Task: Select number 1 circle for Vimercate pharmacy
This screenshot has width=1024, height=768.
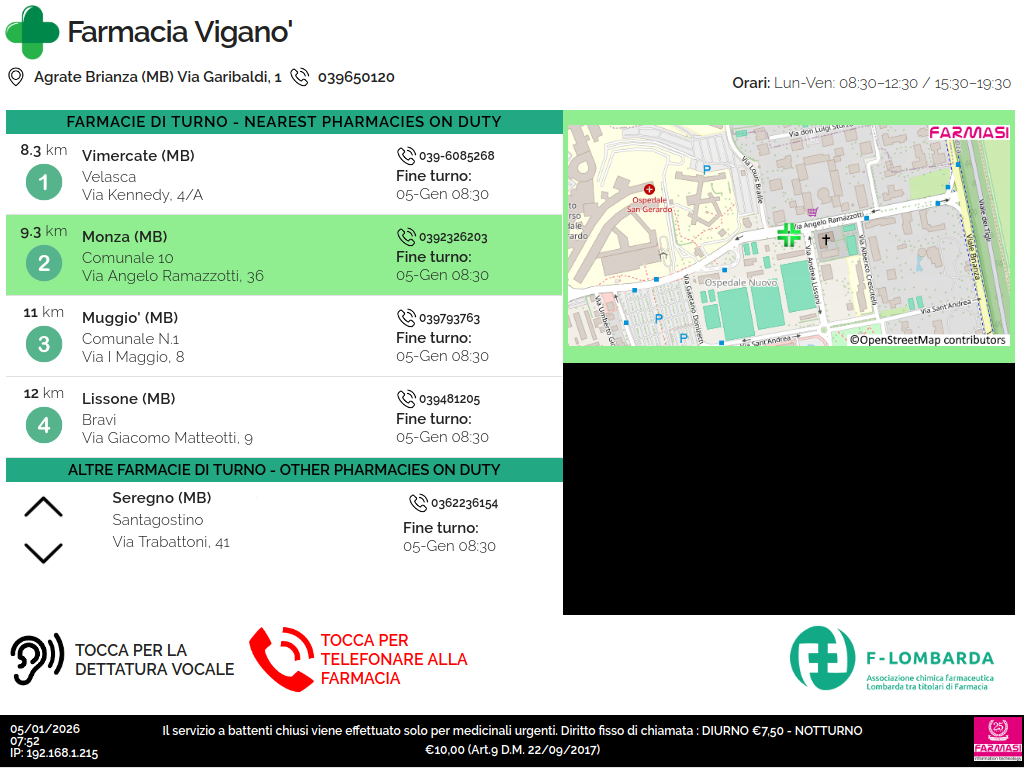Action: pos(43,183)
